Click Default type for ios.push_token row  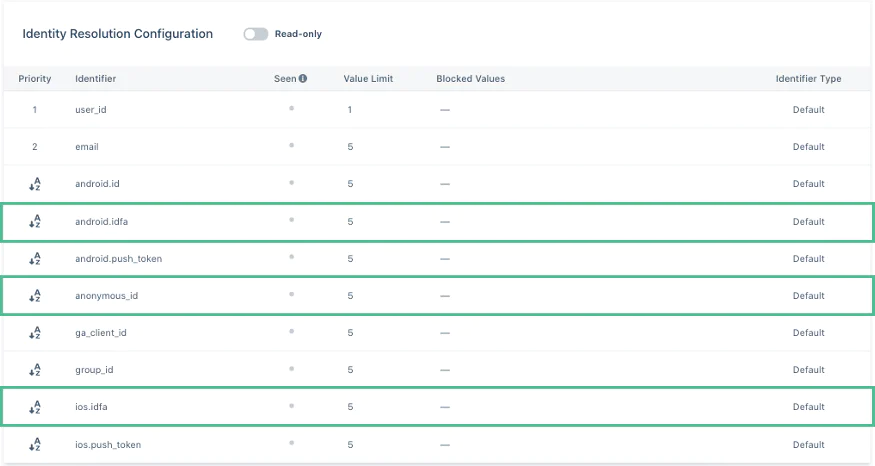click(809, 445)
